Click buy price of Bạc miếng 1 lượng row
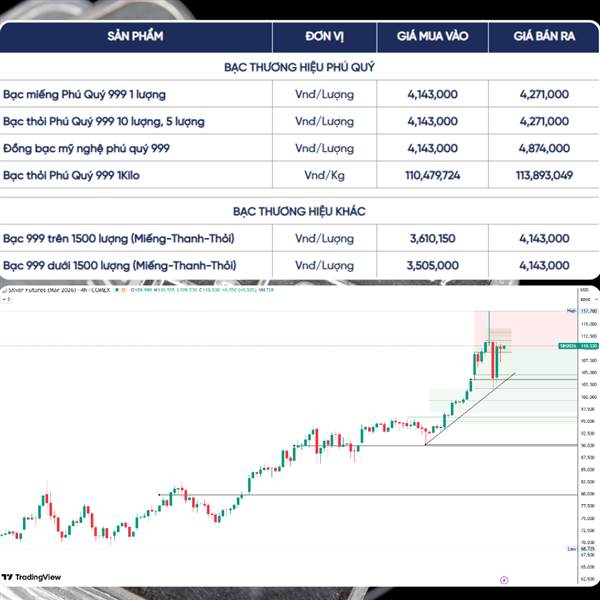 (x=432, y=94)
